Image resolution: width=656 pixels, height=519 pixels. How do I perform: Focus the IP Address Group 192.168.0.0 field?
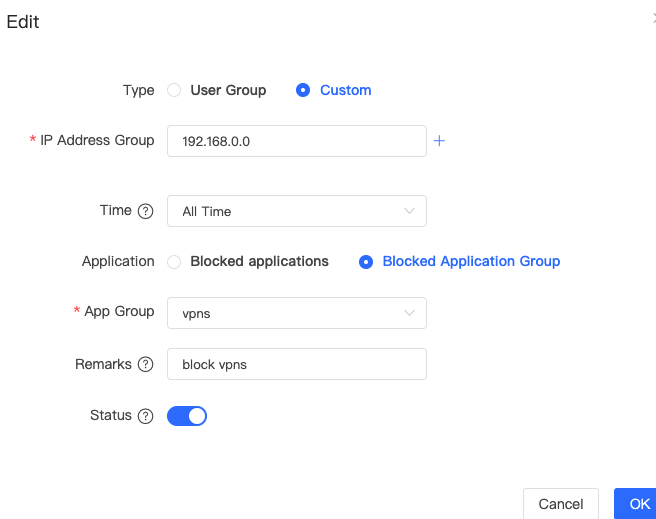point(297,141)
